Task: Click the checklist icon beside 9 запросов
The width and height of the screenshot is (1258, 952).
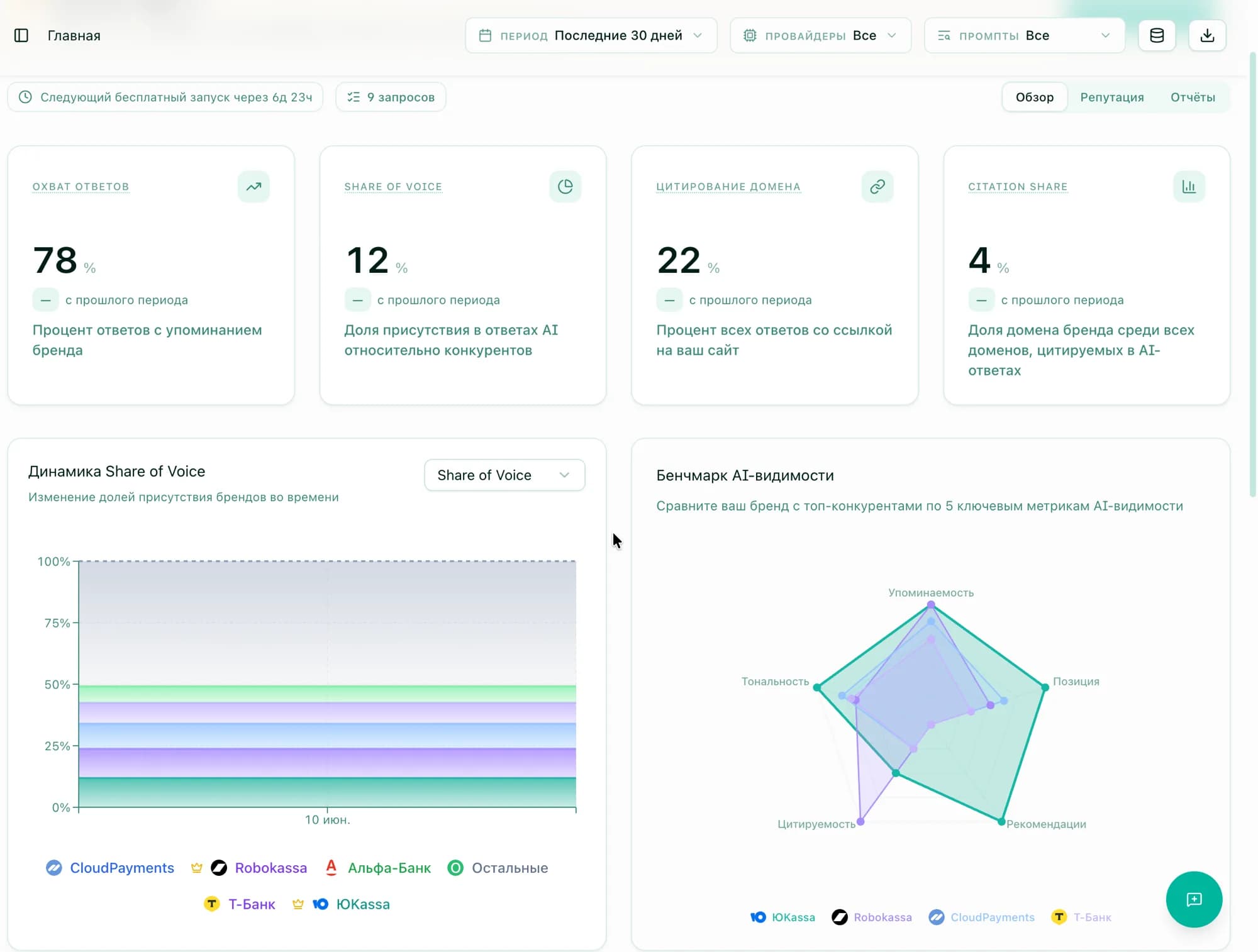Action: click(353, 97)
